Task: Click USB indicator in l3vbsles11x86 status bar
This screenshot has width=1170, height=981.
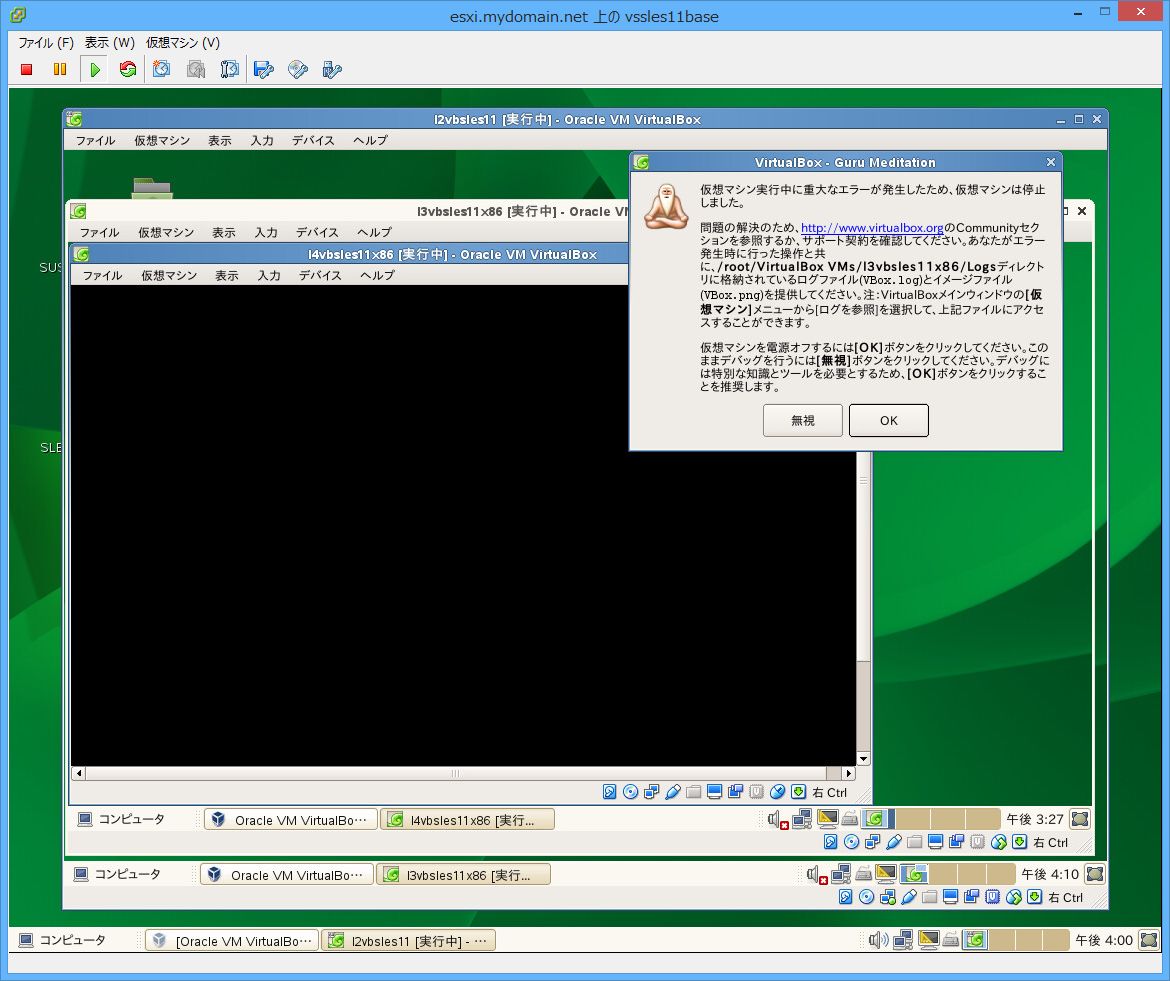Action: tap(893, 842)
